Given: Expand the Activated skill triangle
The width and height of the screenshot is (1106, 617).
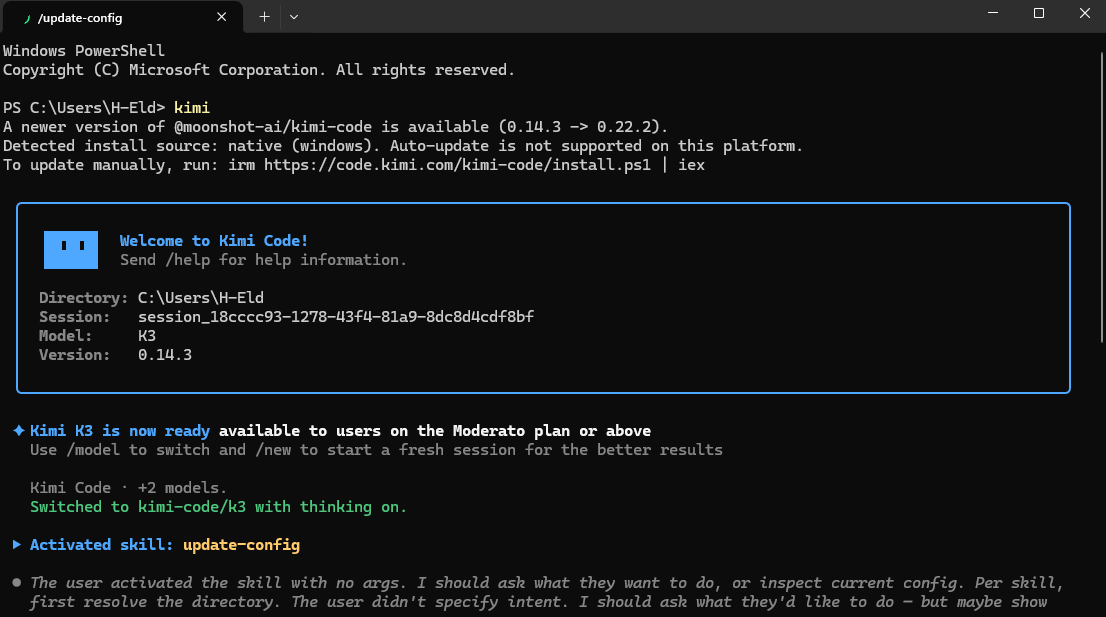Looking at the screenshot, I should [17, 544].
